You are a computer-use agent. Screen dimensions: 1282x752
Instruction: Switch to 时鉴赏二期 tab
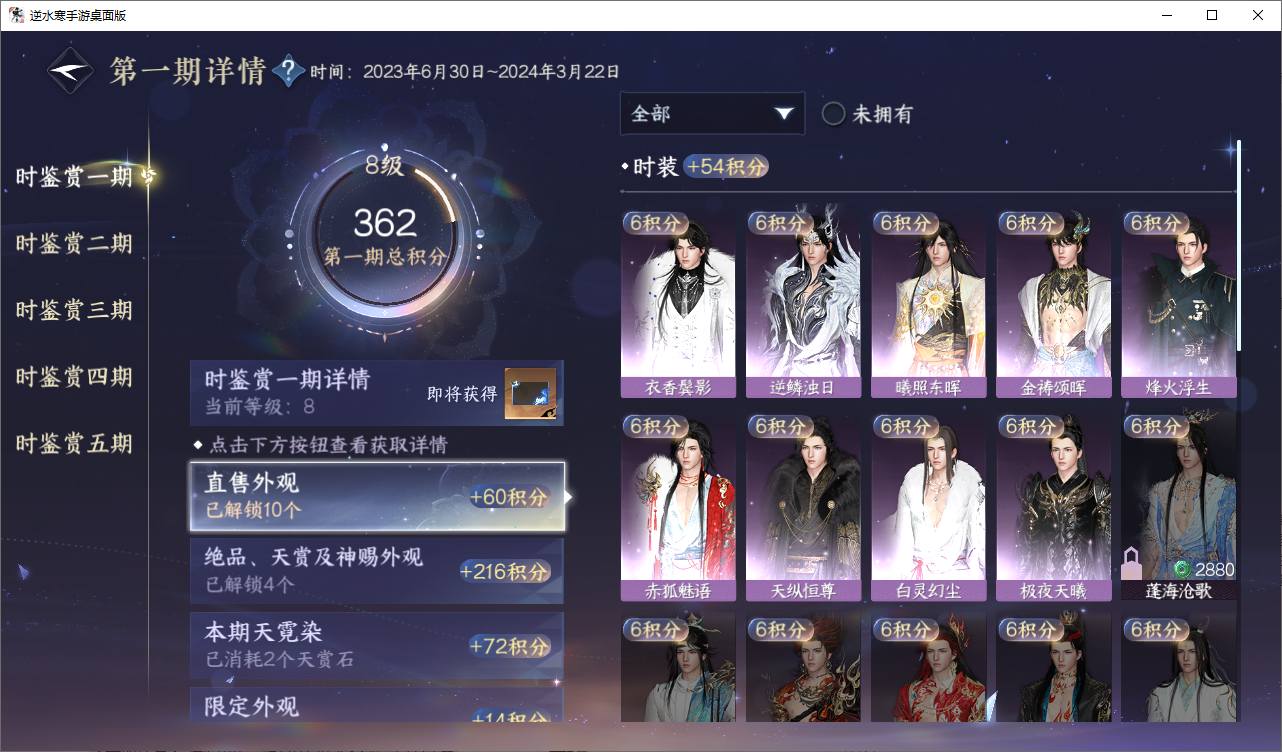tap(74, 244)
